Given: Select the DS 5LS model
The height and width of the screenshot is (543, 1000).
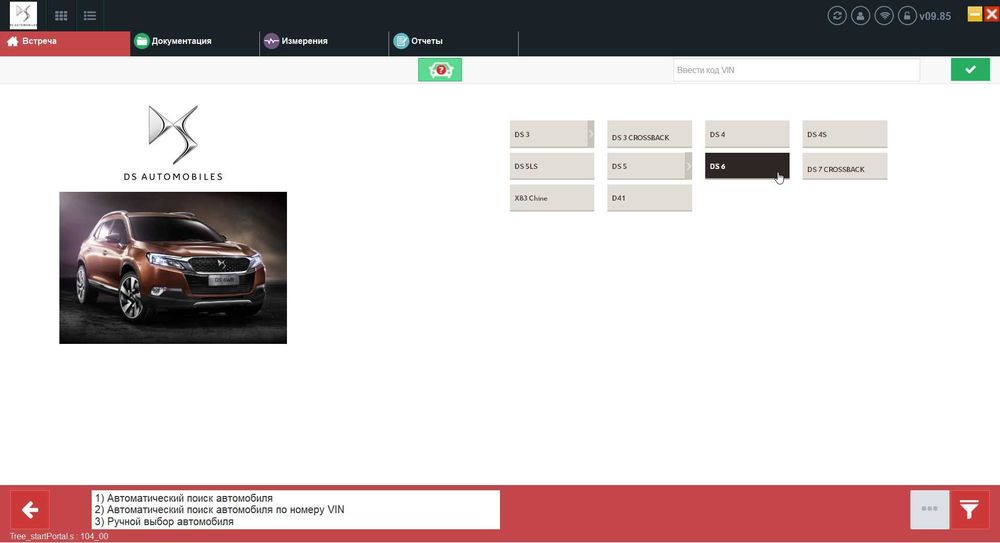Looking at the screenshot, I should click(x=552, y=166).
